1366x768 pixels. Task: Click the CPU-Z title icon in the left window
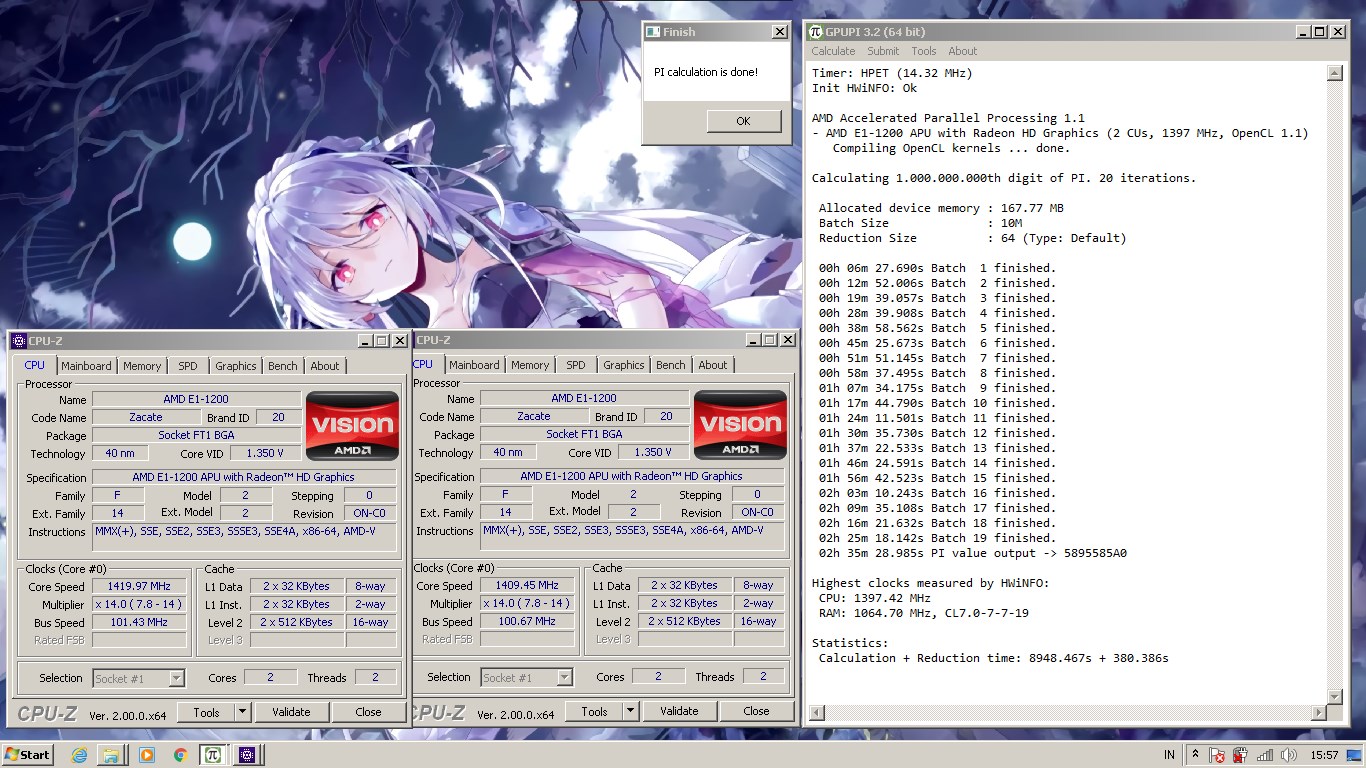tap(19, 341)
